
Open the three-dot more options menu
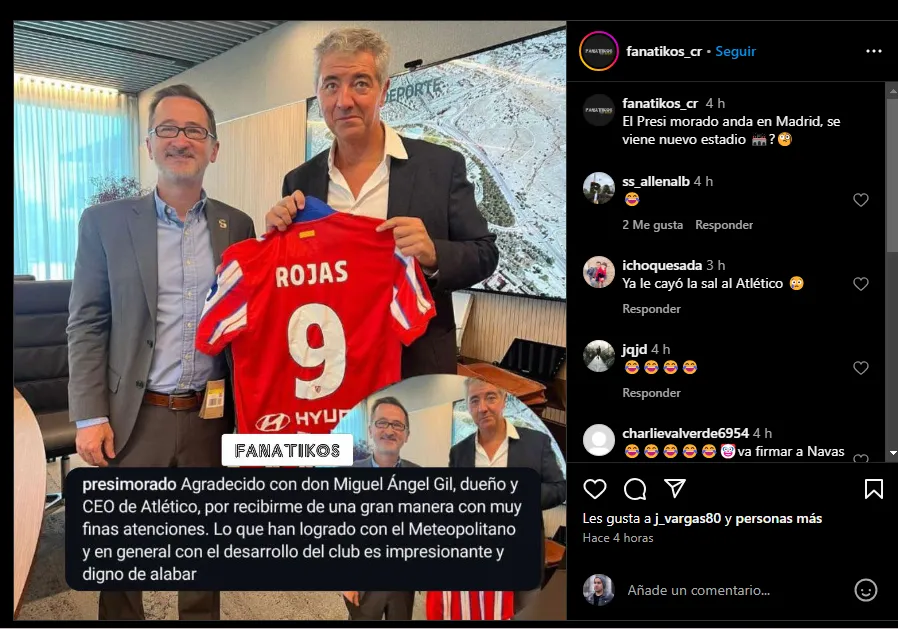click(x=874, y=52)
